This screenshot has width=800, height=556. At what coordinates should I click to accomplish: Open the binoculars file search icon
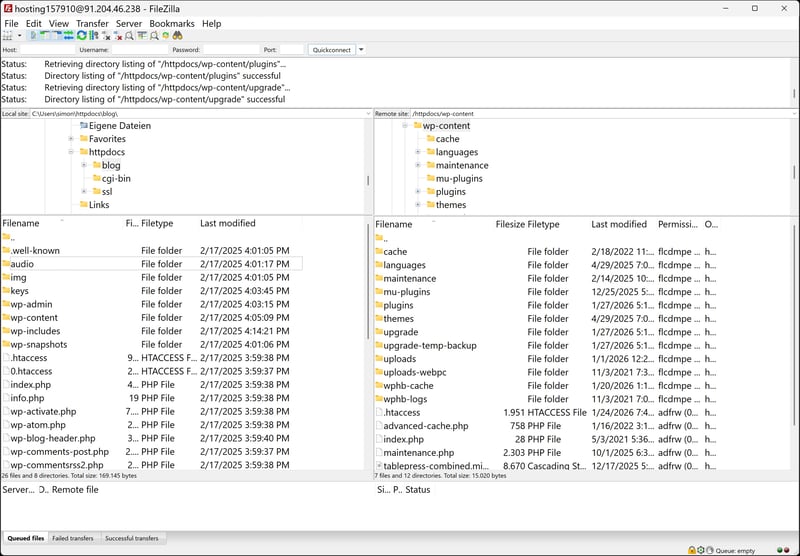pos(177,35)
